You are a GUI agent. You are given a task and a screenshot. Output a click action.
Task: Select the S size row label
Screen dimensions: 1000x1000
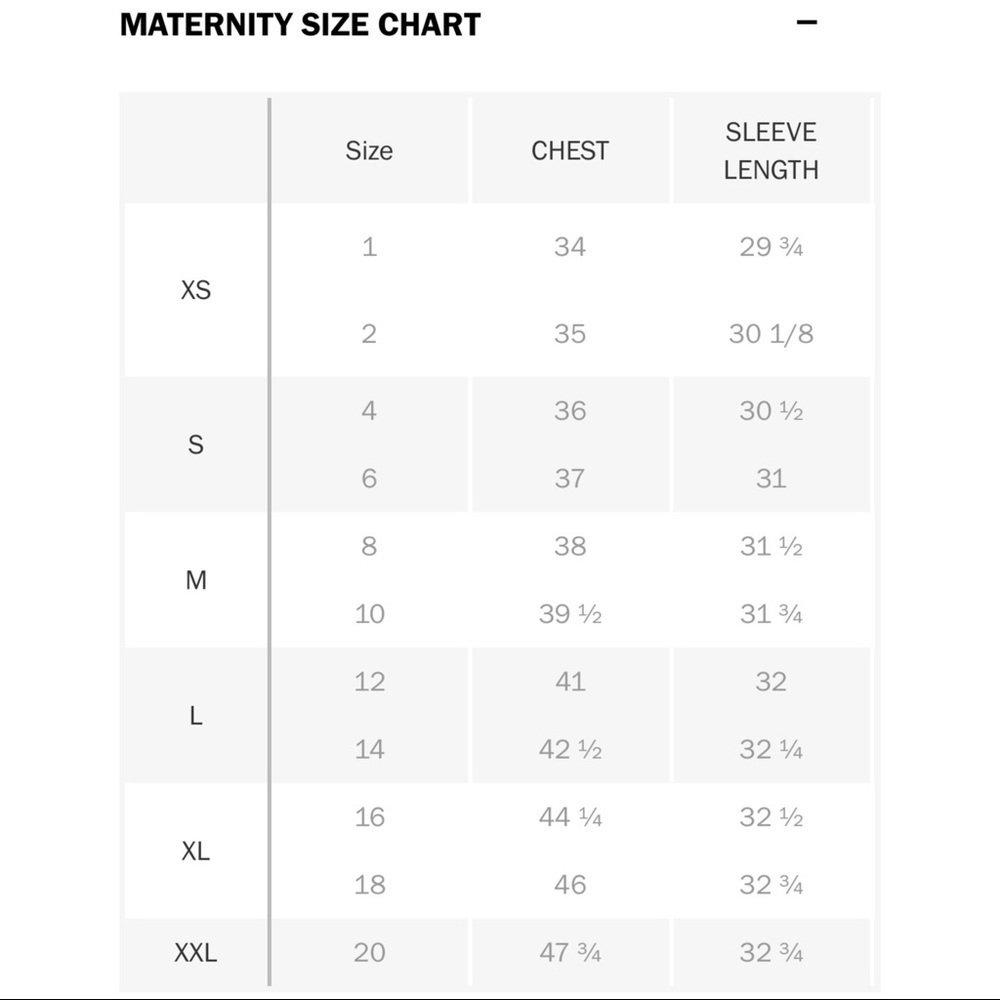tap(196, 445)
